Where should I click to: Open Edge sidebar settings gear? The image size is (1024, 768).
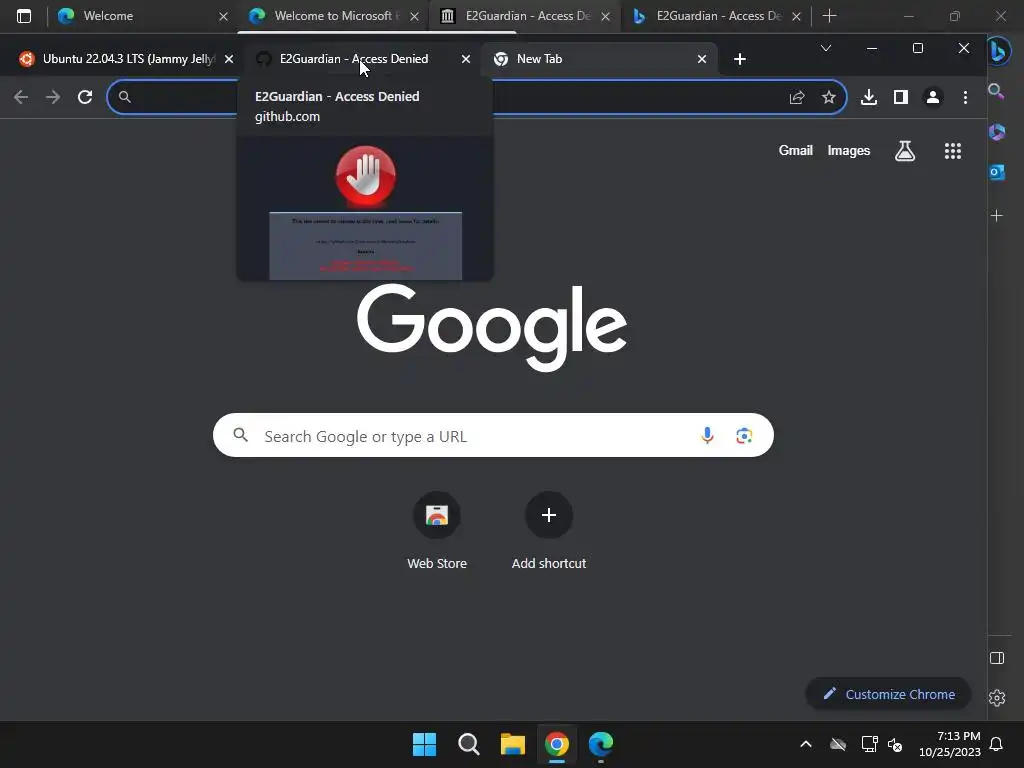997,698
